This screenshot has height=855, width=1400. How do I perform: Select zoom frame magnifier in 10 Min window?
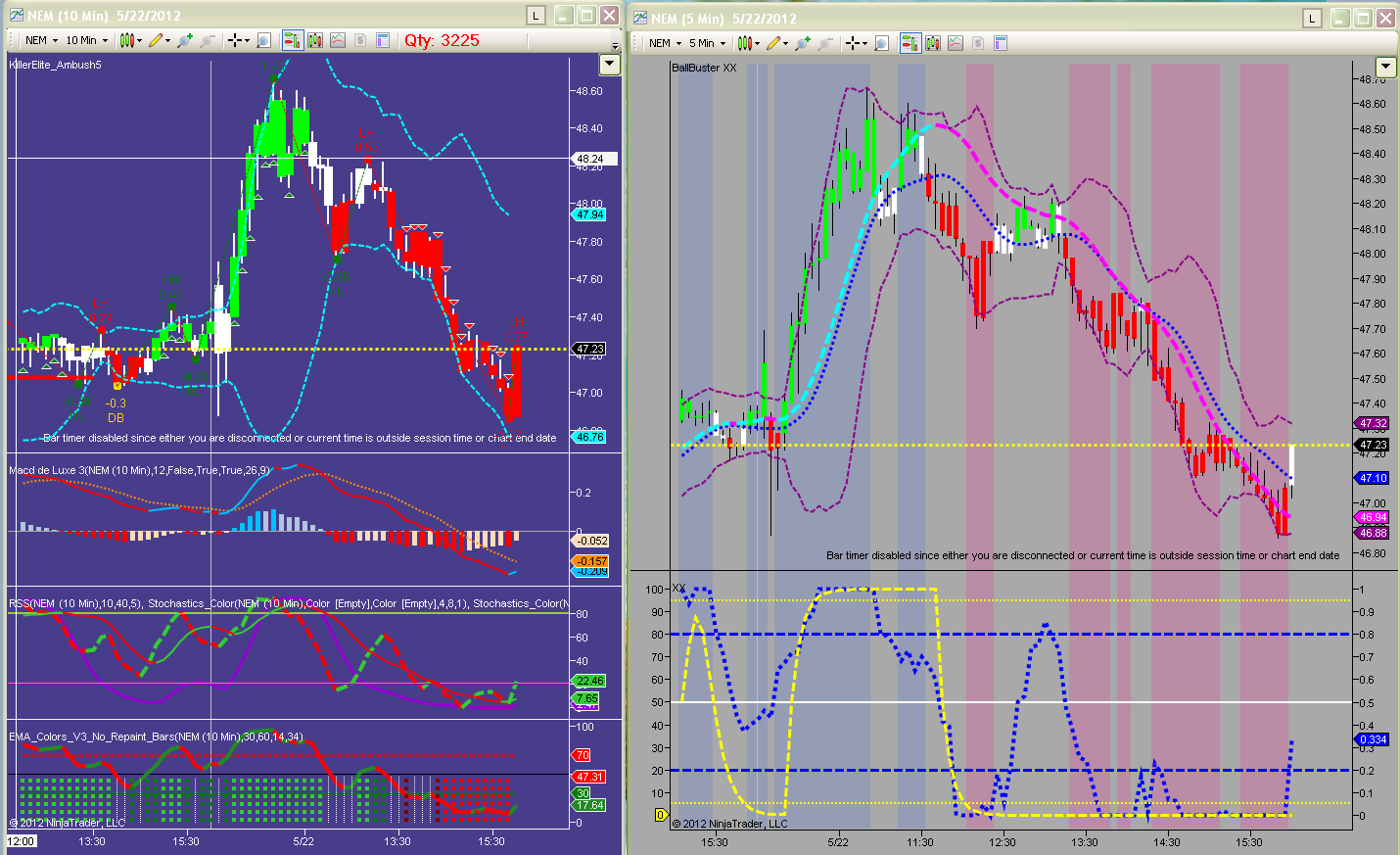point(264,40)
